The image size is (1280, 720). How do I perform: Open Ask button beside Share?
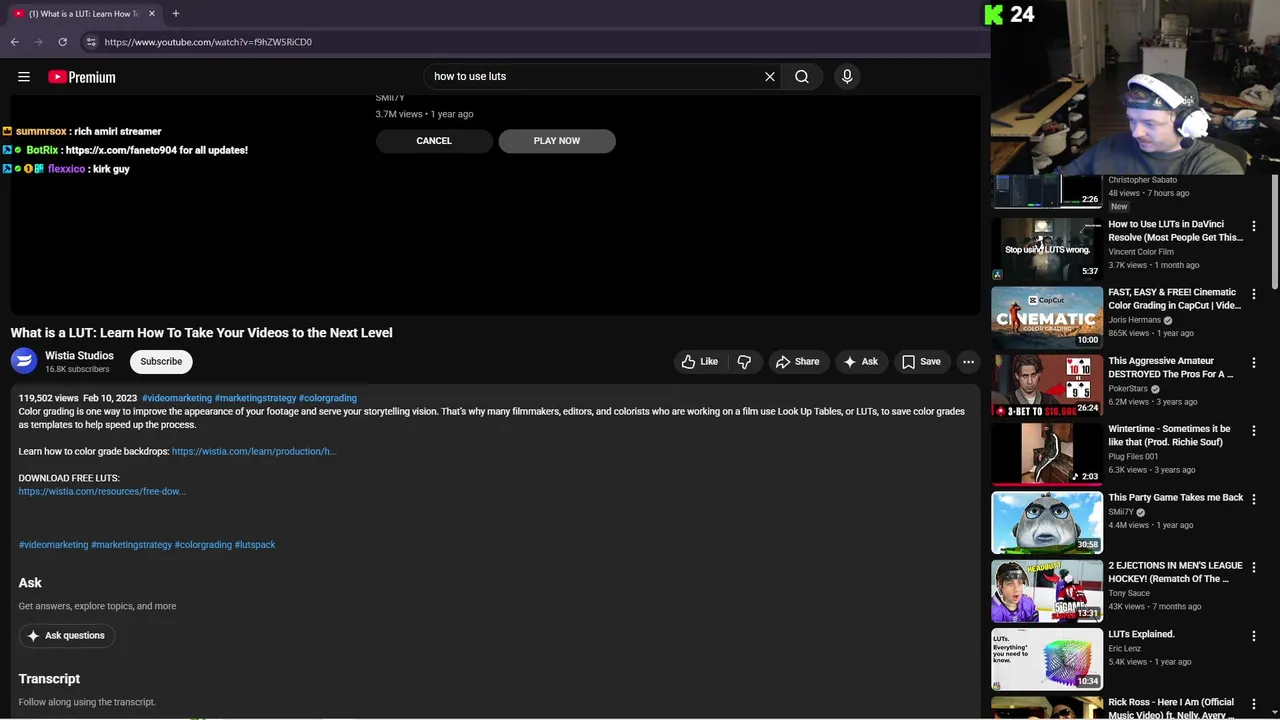point(860,362)
